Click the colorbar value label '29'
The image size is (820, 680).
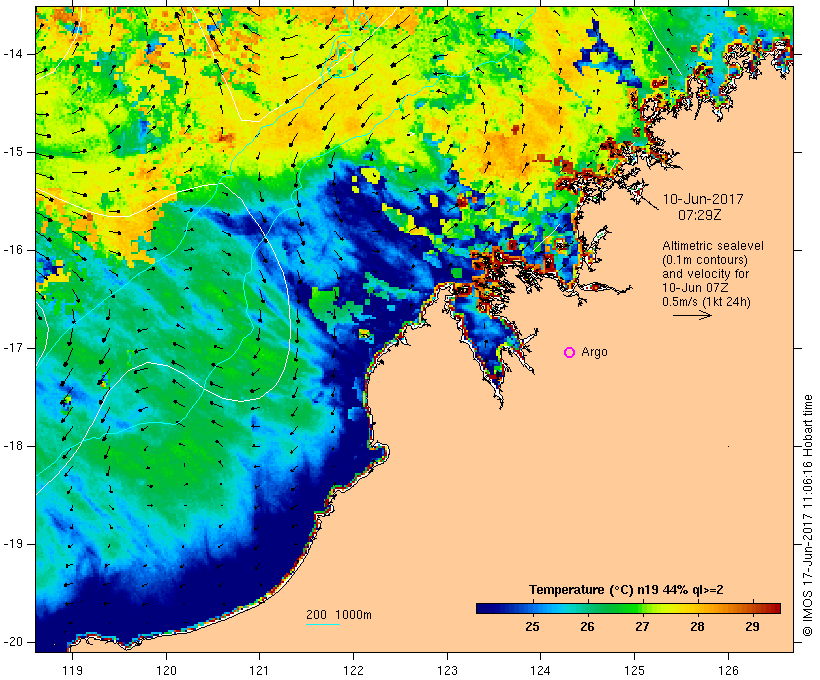click(753, 627)
